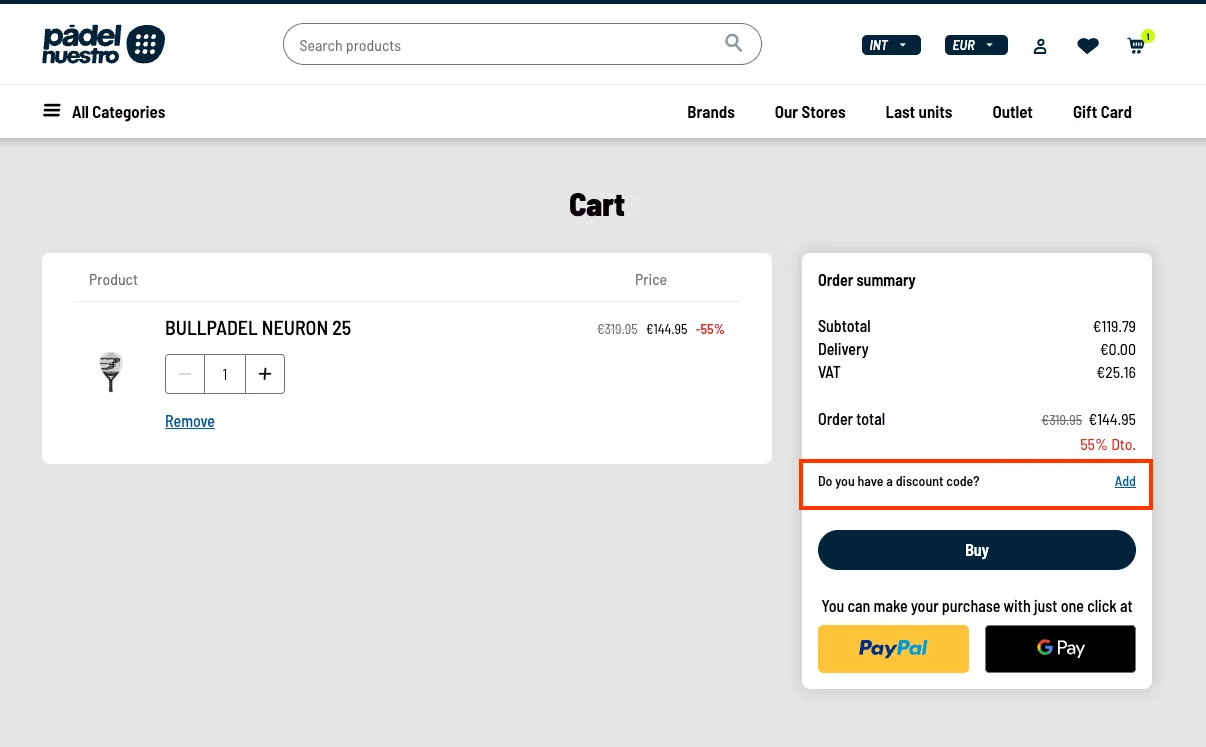Viewport: 1206px width, 747px height.
Task: Click the Subtotal €119.79 value
Action: [1114, 327]
